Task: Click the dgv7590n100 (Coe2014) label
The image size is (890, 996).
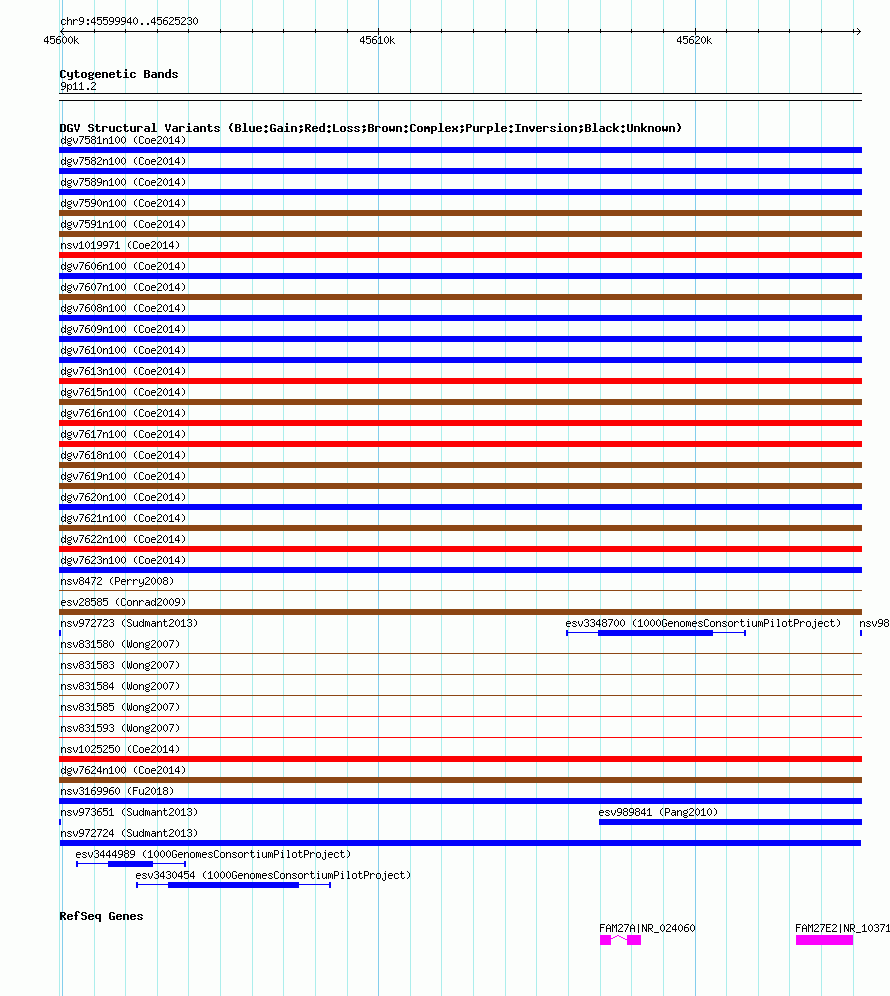Action: [x=123, y=203]
